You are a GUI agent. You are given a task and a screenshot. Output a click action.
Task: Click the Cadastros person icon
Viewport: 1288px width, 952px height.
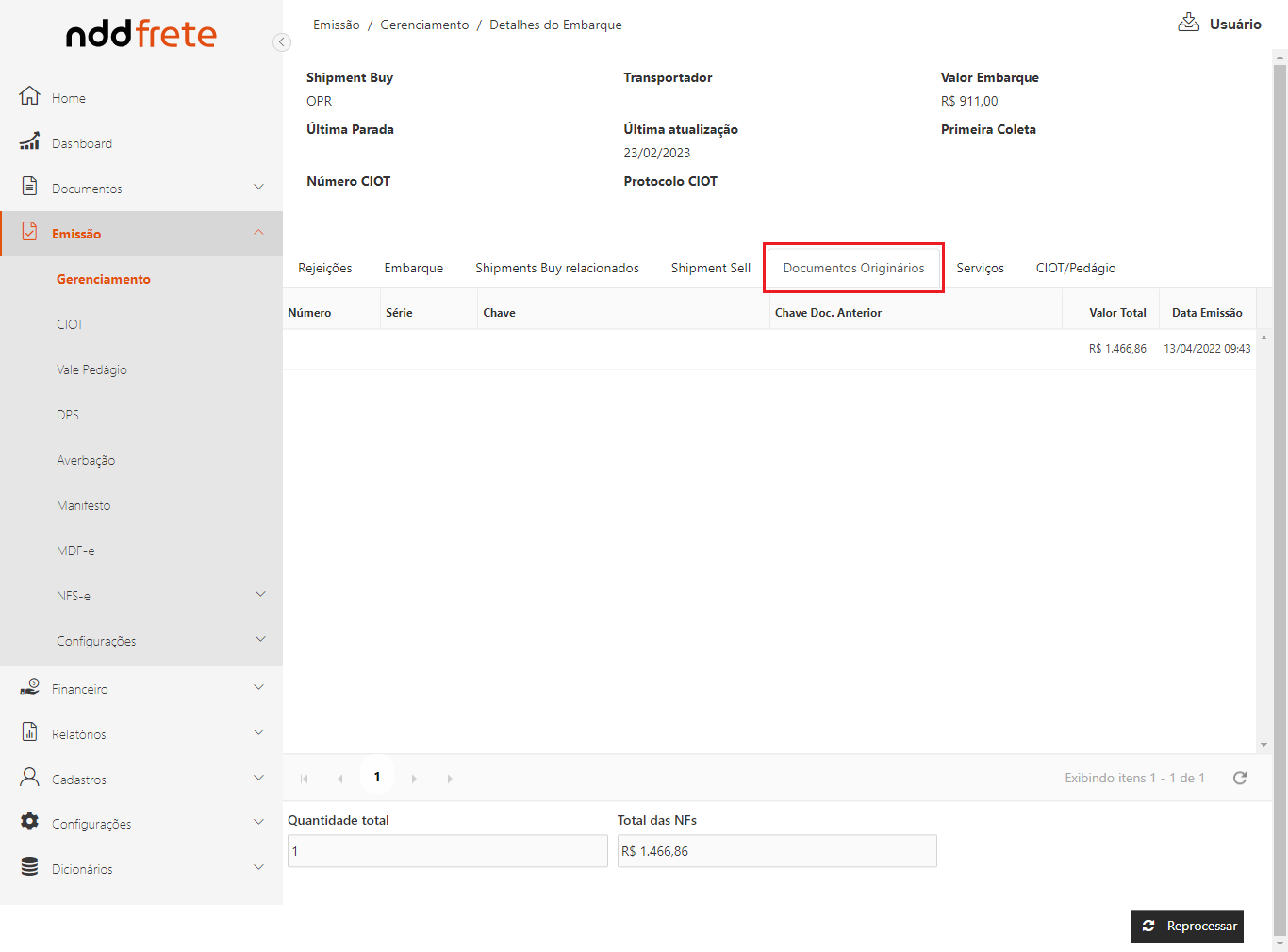(x=30, y=778)
